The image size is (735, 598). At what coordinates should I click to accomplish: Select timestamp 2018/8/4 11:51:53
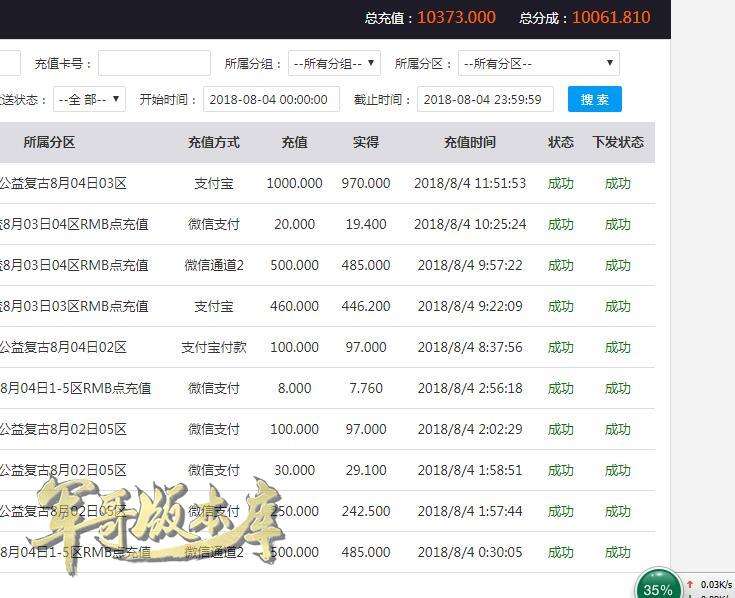pos(470,183)
